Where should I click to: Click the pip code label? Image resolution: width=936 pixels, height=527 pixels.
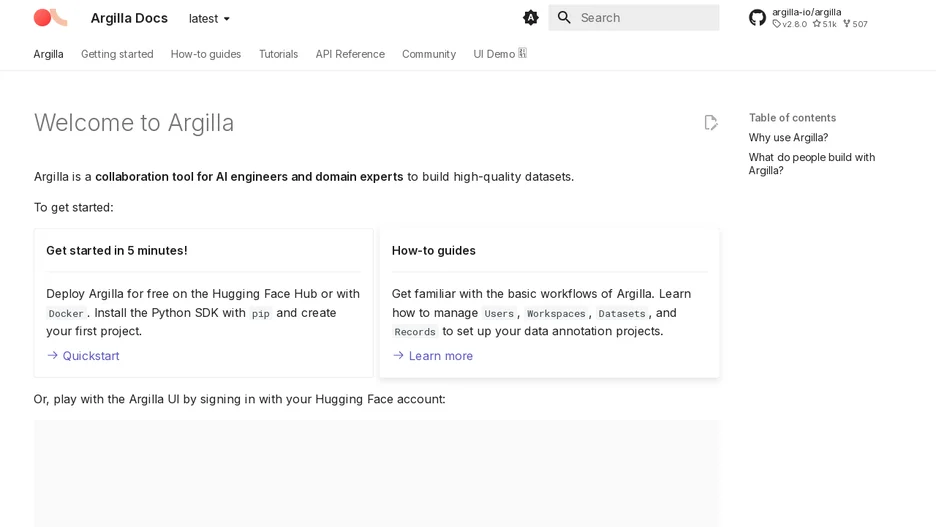coord(261,313)
